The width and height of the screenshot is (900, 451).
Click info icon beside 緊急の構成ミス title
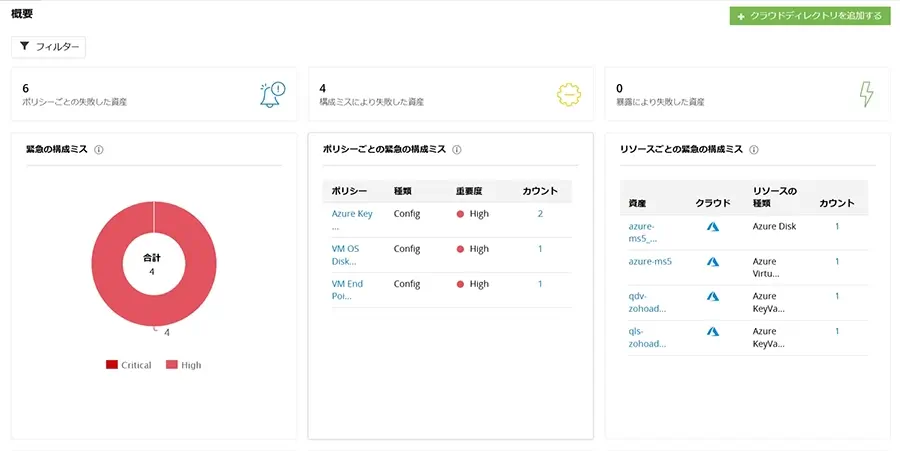(x=99, y=150)
